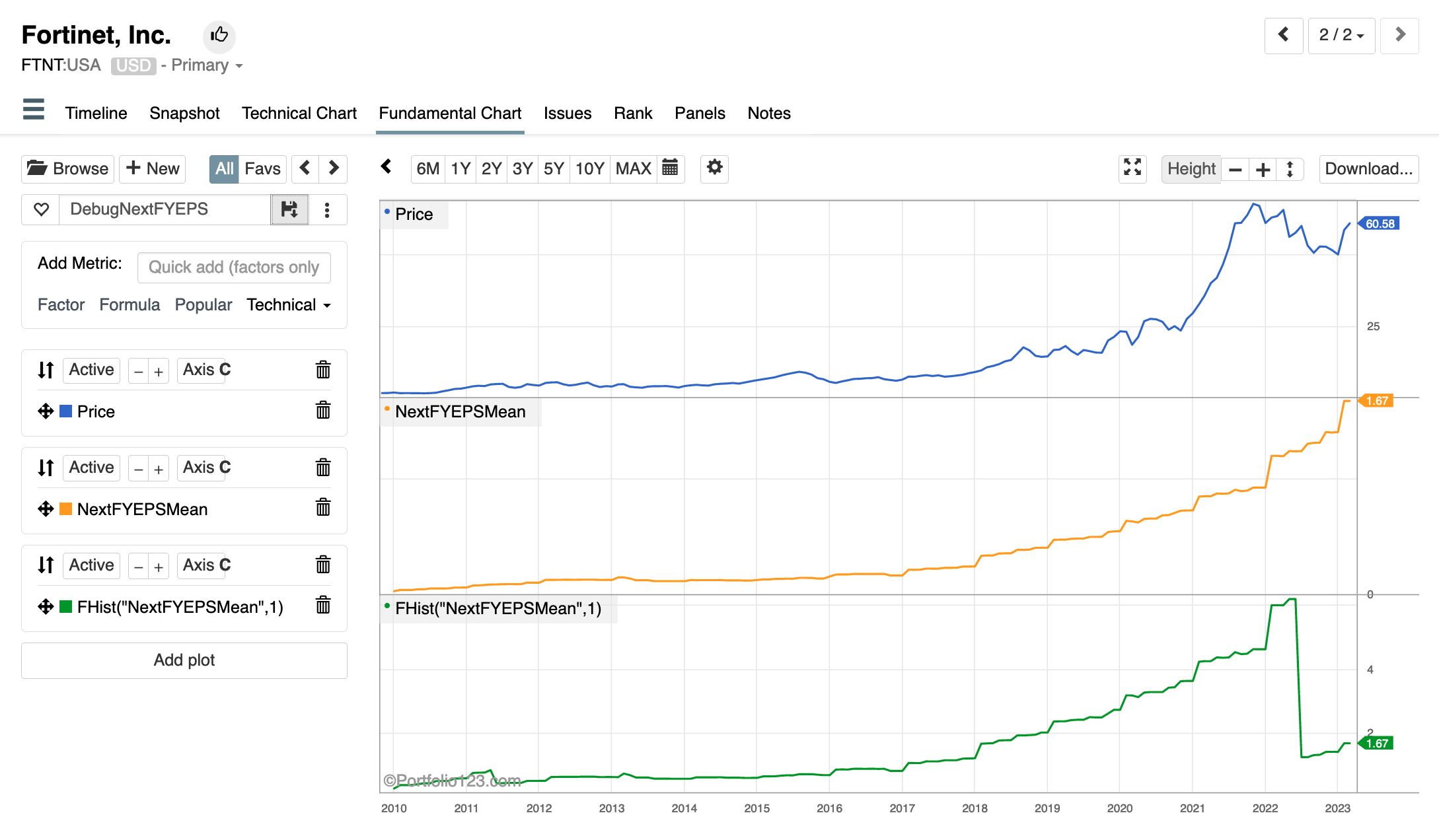Go to previous ticker with the top-right back arrow

[x=1283, y=35]
